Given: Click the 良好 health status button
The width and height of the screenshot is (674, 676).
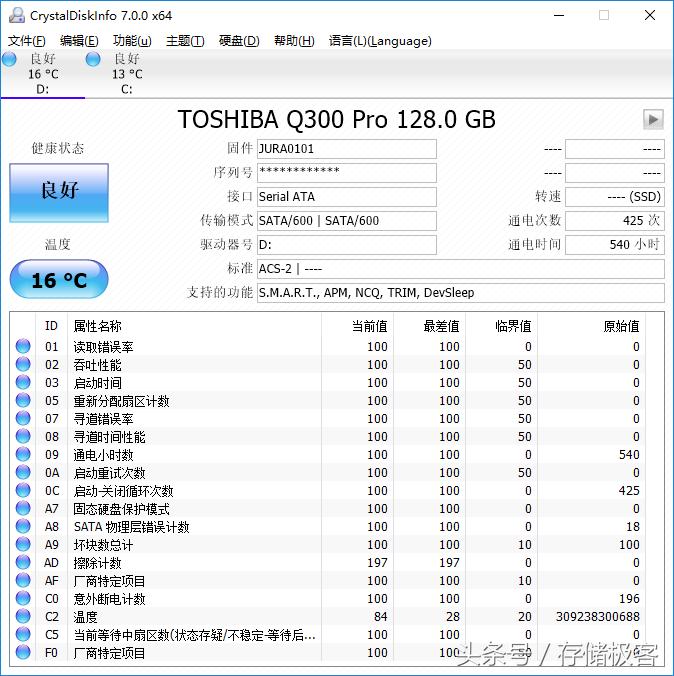Looking at the screenshot, I should (59, 193).
